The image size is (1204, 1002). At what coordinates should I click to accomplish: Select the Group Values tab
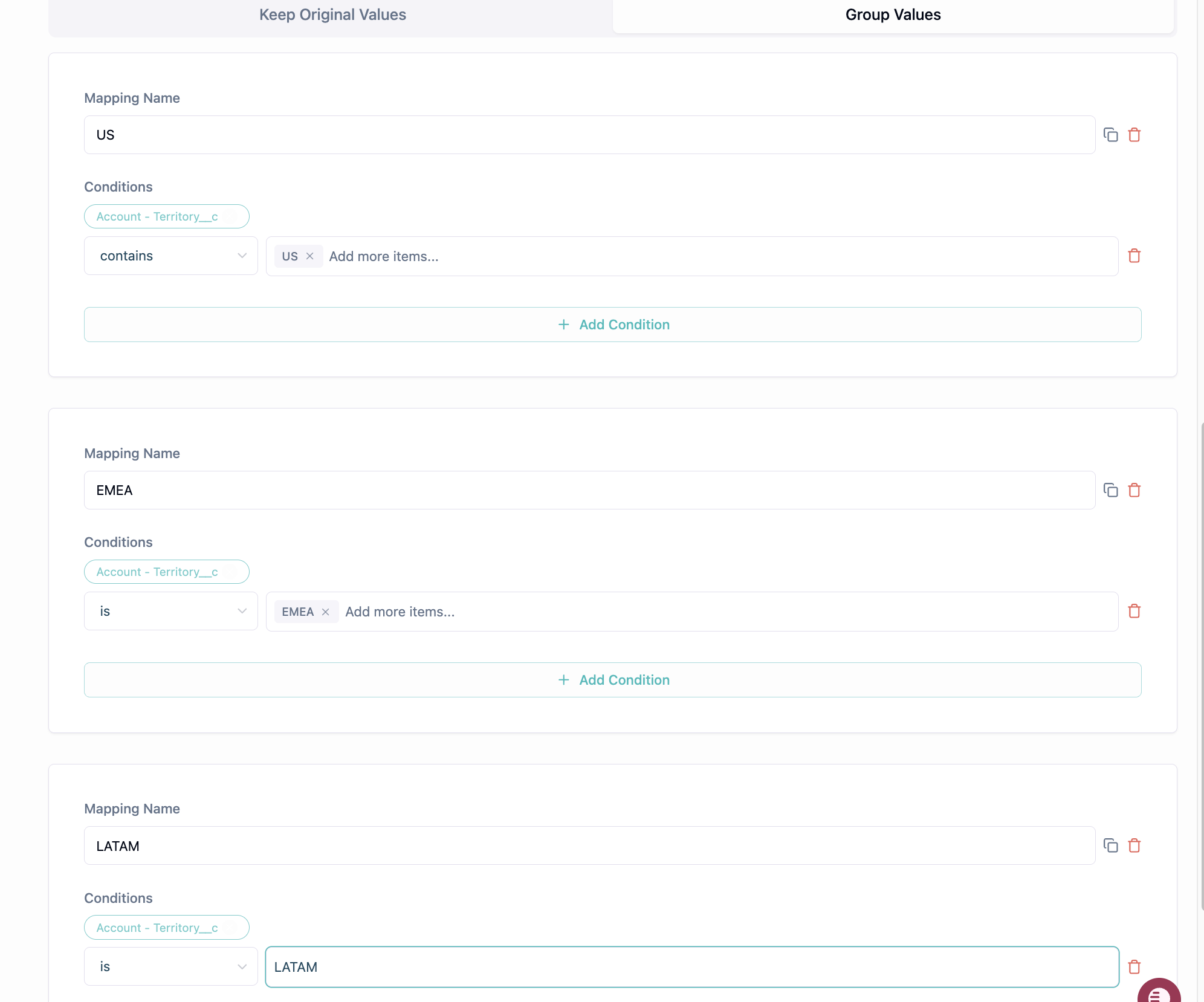tap(893, 15)
